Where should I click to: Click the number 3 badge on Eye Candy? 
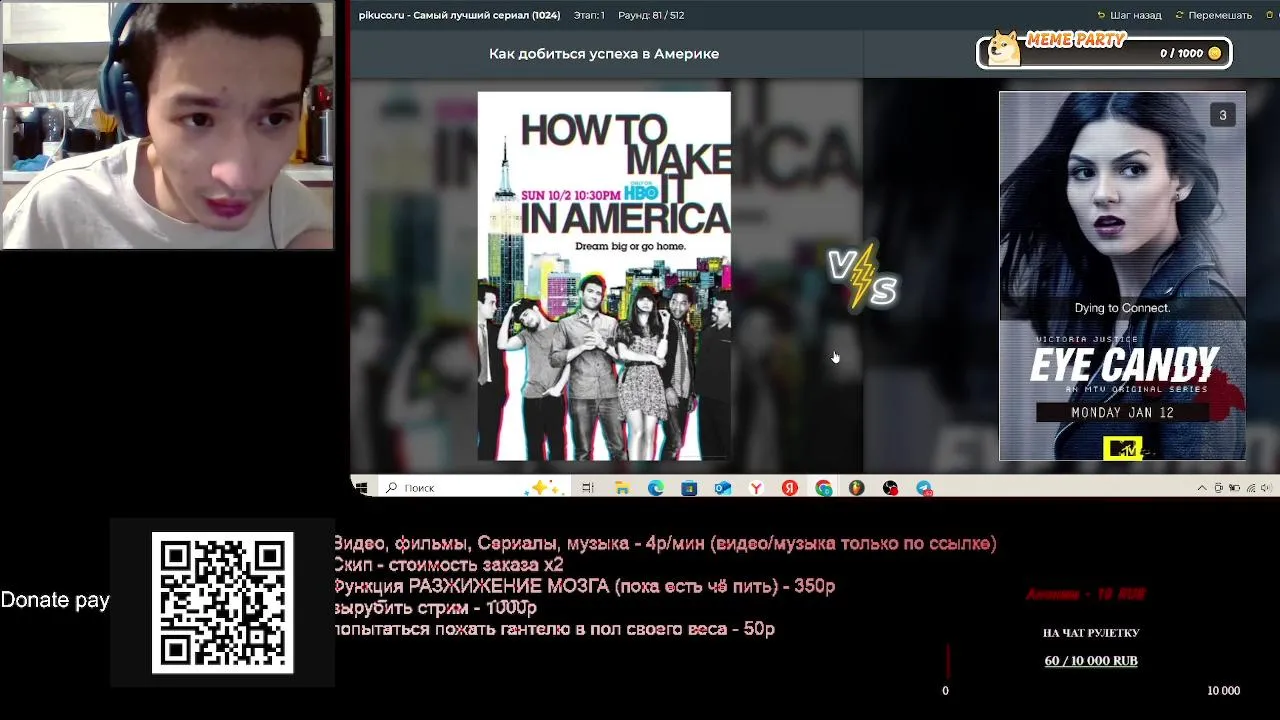(x=1222, y=115)
